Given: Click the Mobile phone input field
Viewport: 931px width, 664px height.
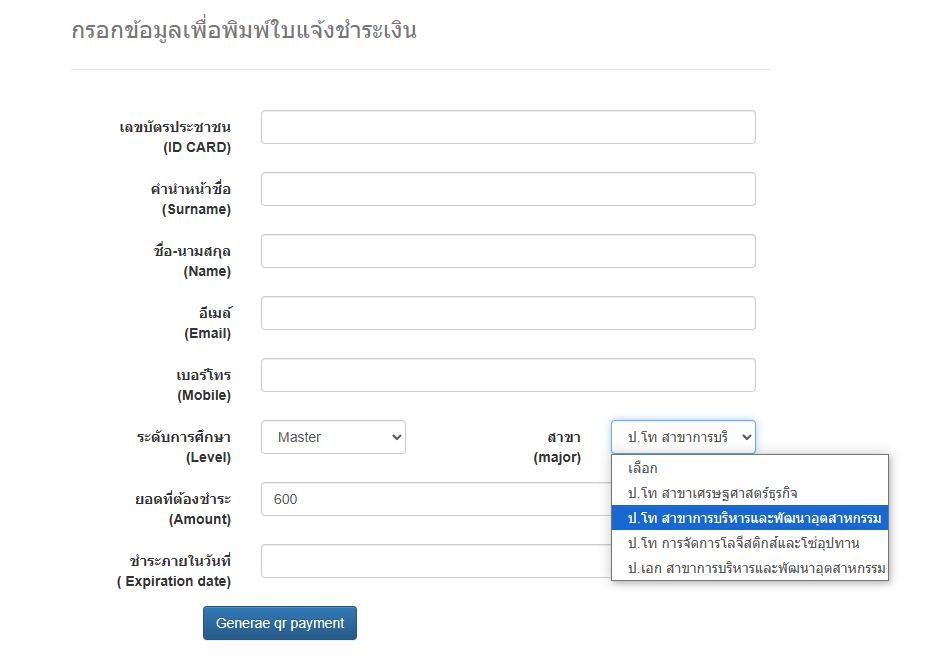Looking at the screenshot, I should 508,375.
